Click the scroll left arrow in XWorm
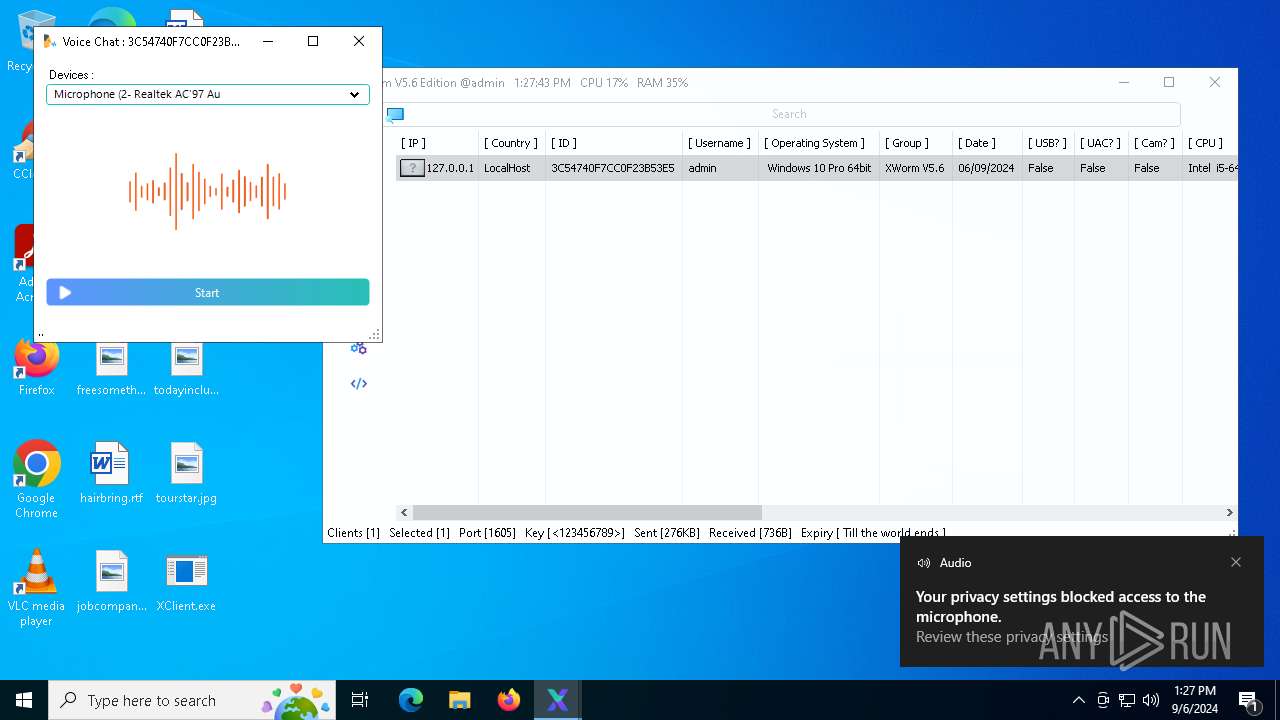 (404, 512)
